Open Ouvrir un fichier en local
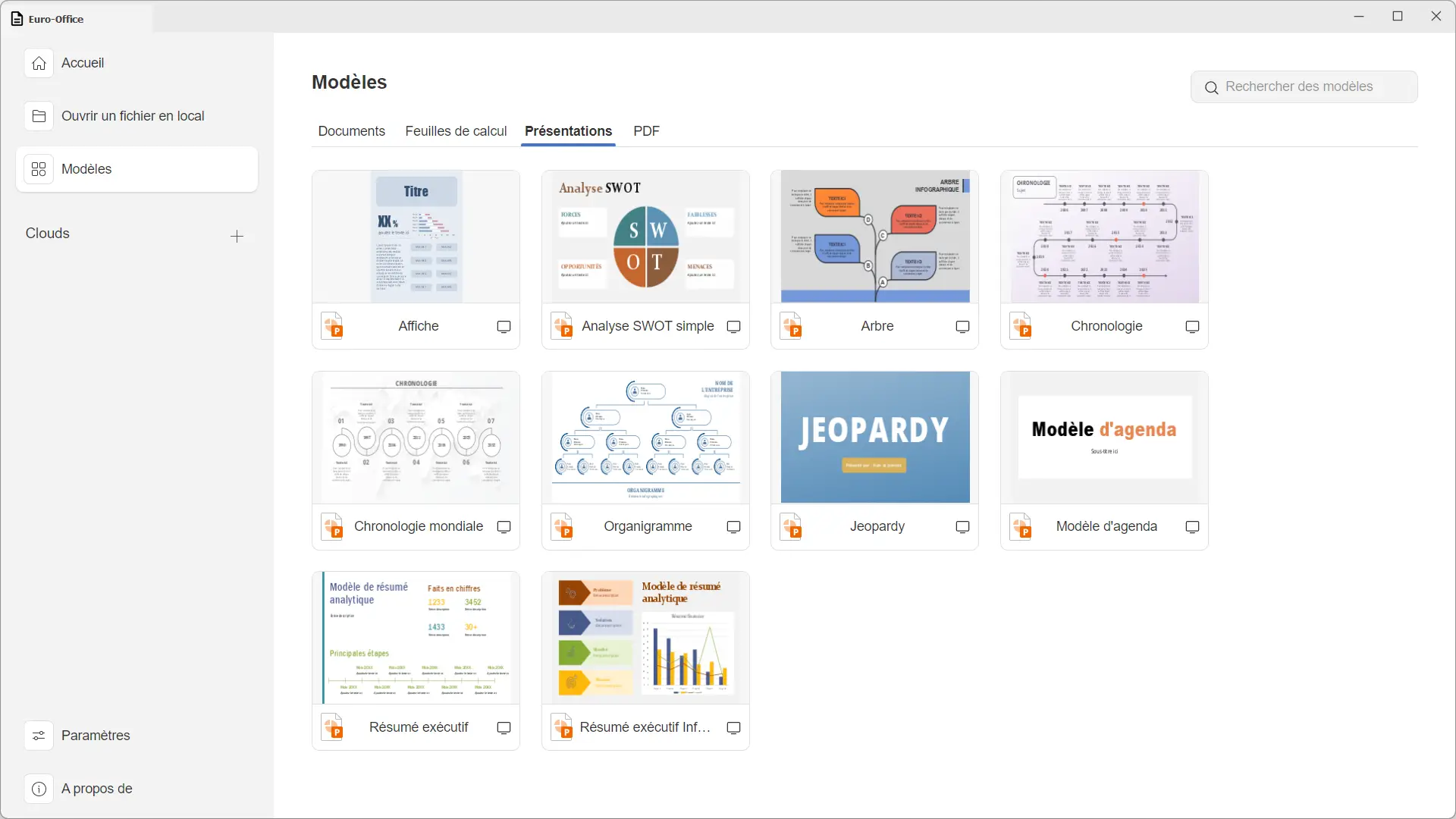The image size is (1456, 819). pos(136,116)
